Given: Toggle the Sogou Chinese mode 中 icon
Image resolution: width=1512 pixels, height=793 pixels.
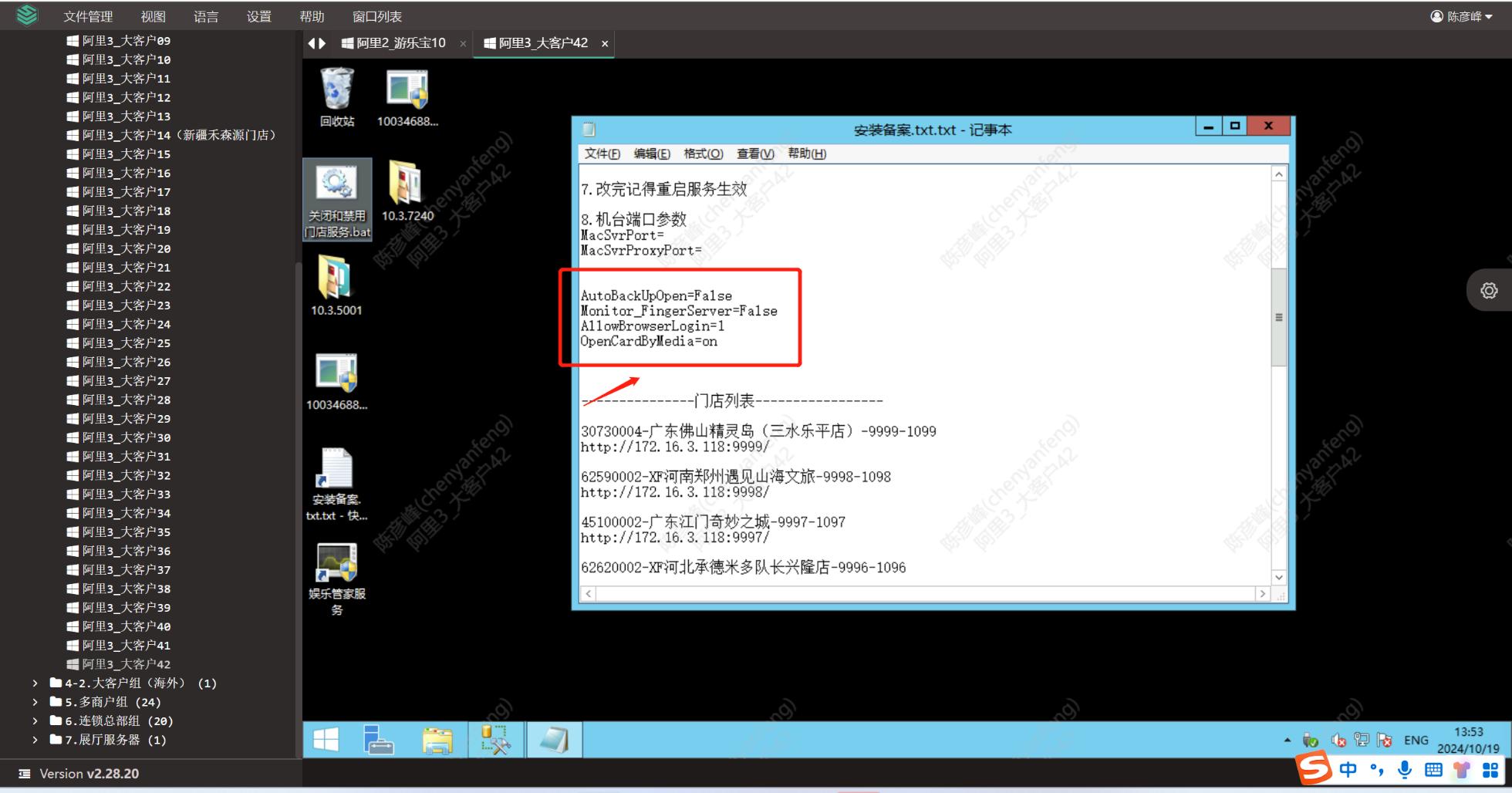Looking at the screenshot, I should coord(1348,769).
